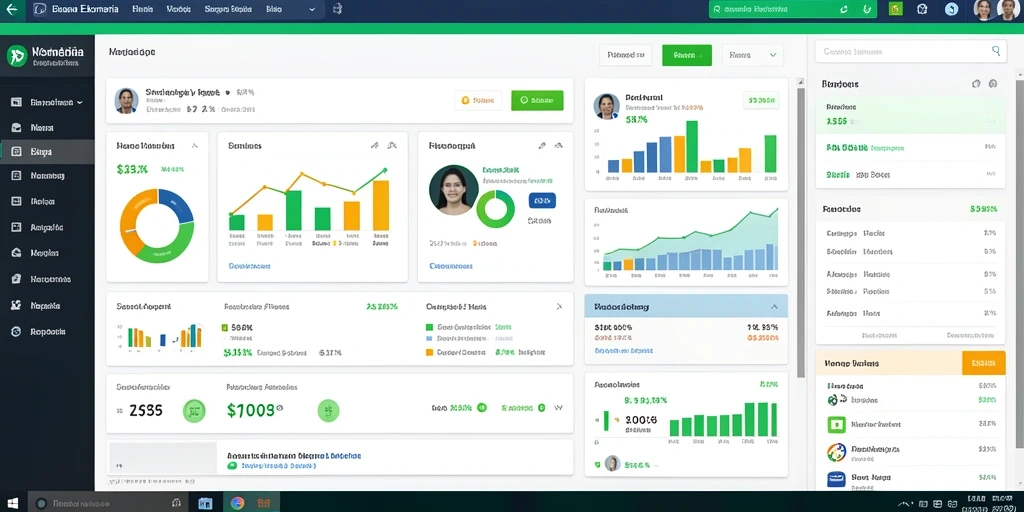Toggle the small green checkbox beside $00% value

(225, 327)
